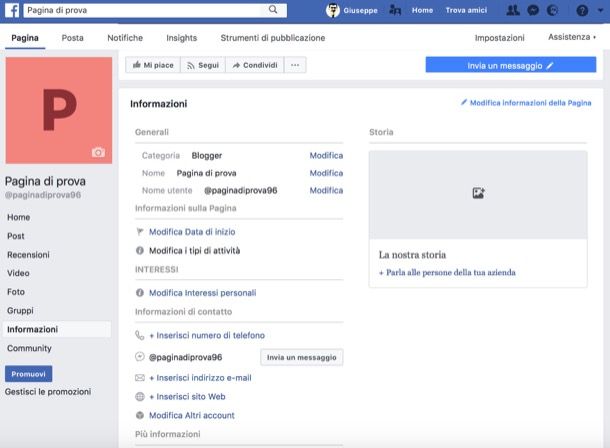The image size is (610, 448).
Task: Click the Promuovi button
Action: tap(28, 374)
